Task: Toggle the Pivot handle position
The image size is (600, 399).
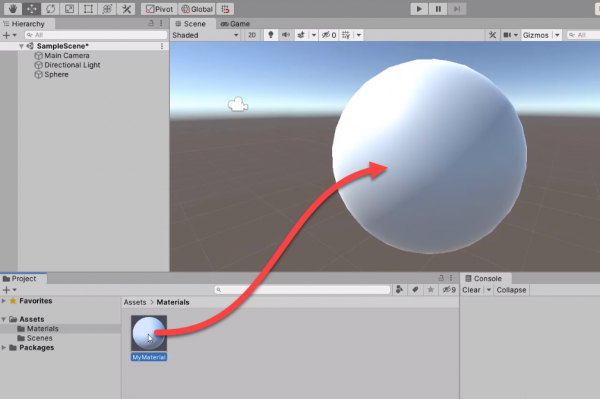Action: tap(159, 9)
